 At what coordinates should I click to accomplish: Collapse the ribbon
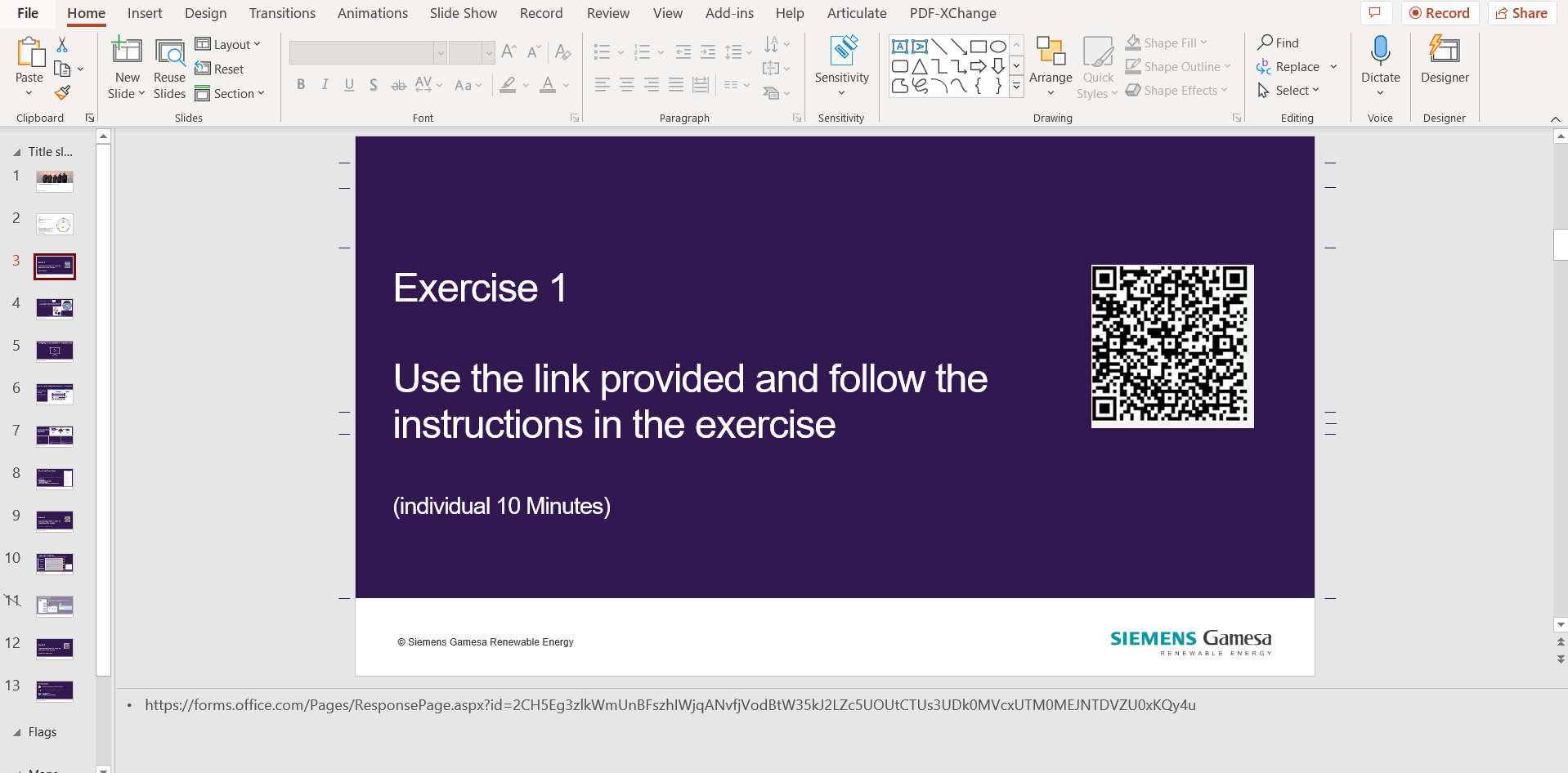[1555, 119]
